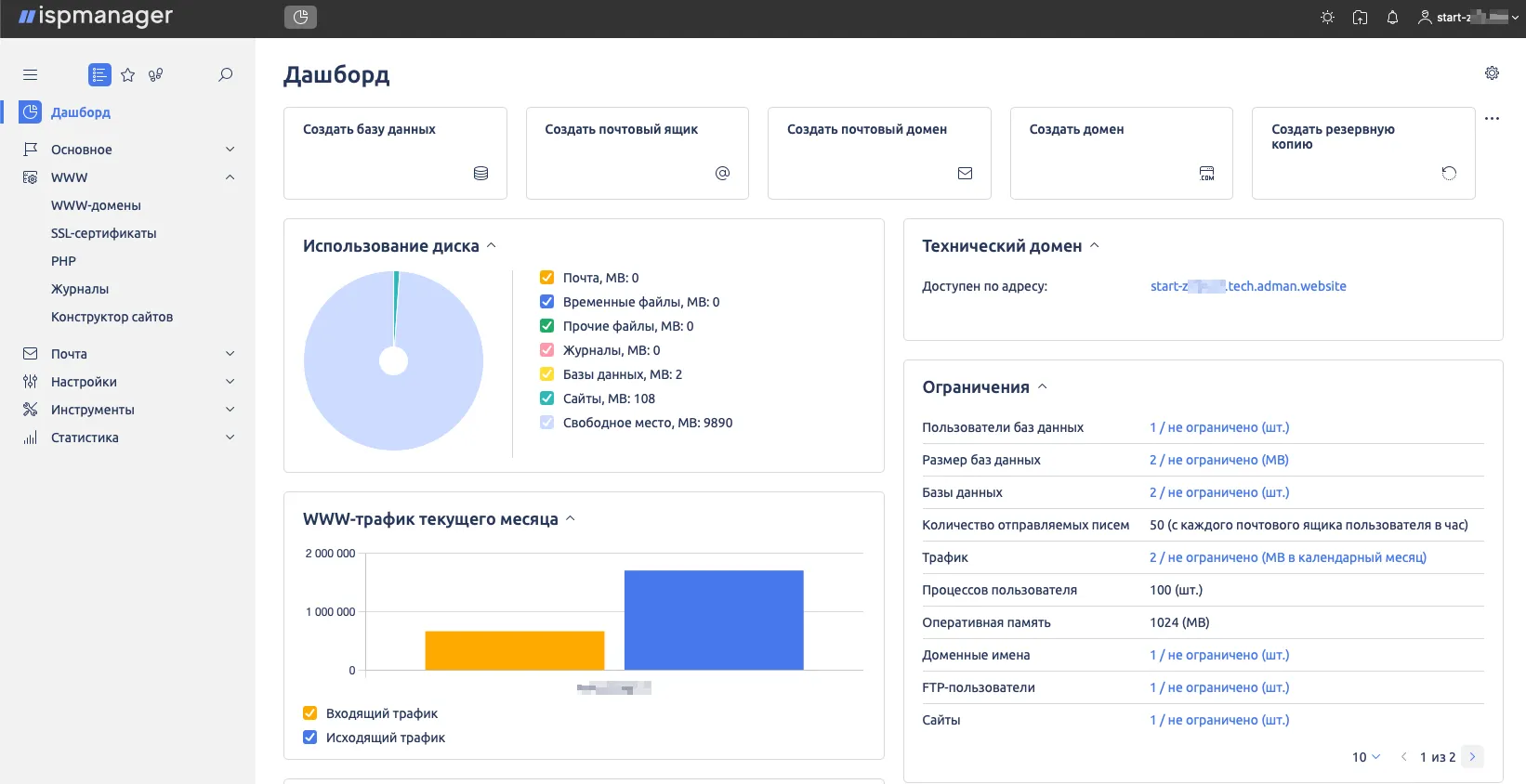Expand the Настройки menu section
Screen dimensions: 1526x784
[x=230, y=382]
